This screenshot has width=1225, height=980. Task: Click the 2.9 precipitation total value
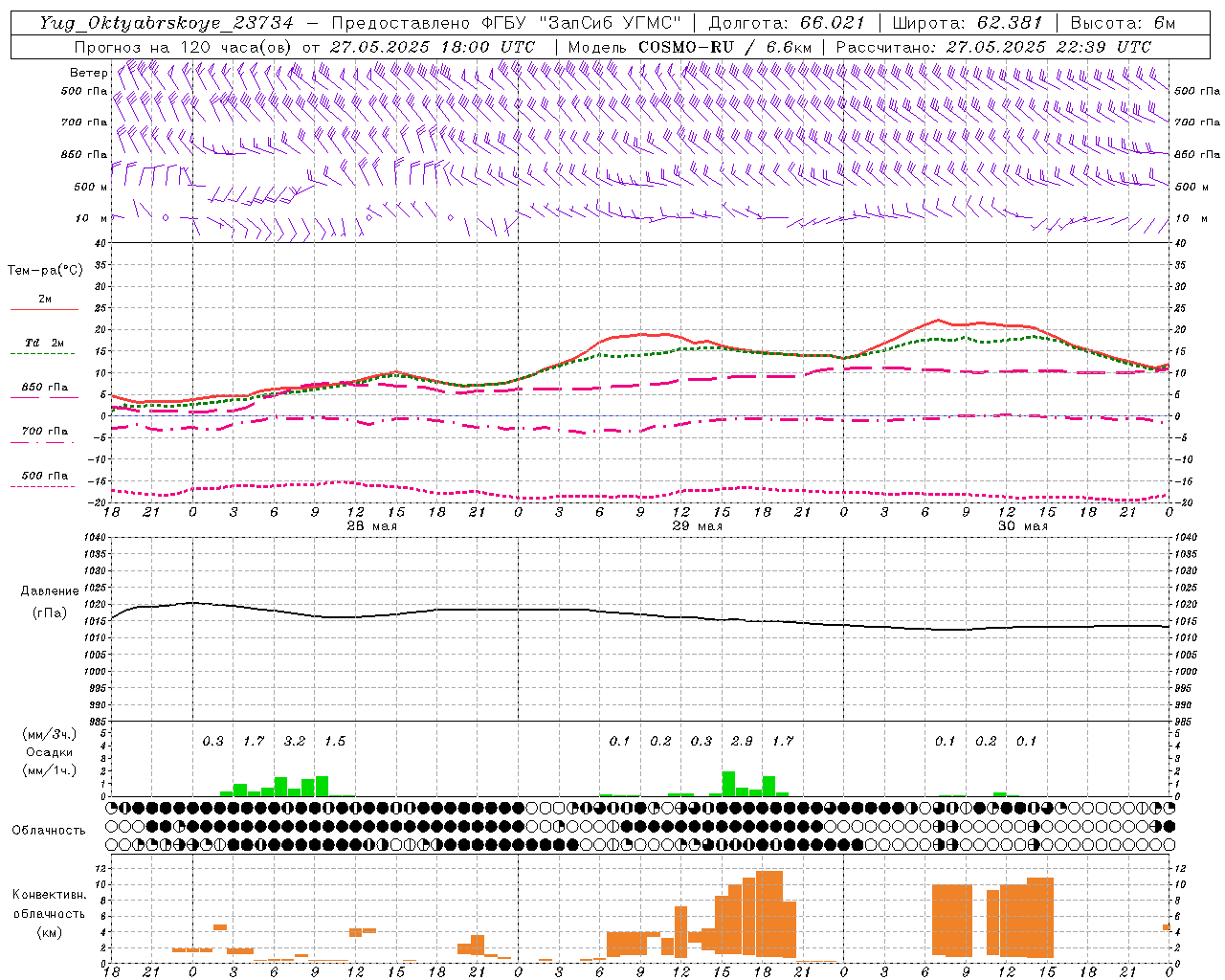(742, 742)
